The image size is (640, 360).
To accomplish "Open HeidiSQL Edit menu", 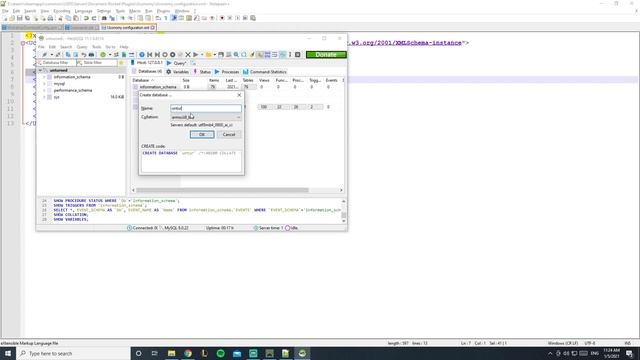I will [52, 47].
